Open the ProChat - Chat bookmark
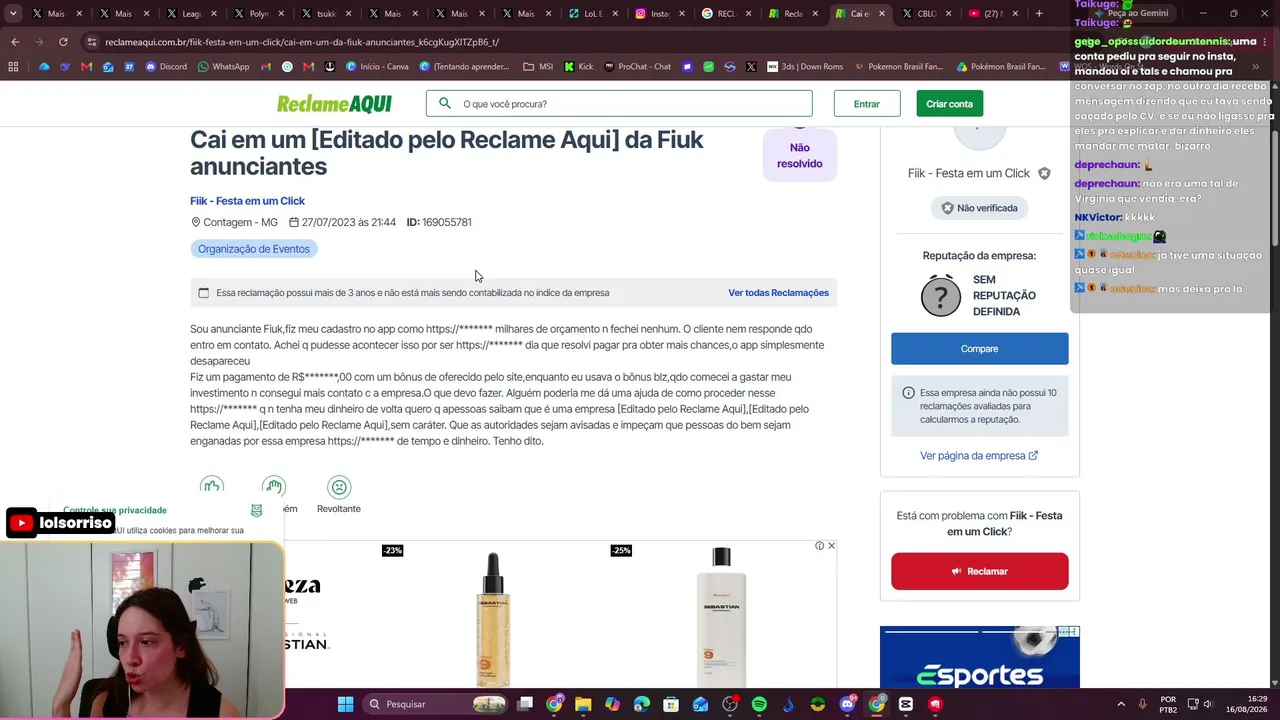 click(x=637, y=67)
